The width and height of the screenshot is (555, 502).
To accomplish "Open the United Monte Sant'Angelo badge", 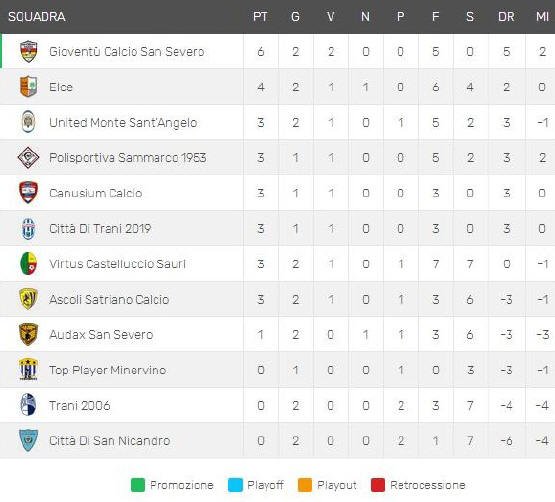I will (x=28, y=122).
